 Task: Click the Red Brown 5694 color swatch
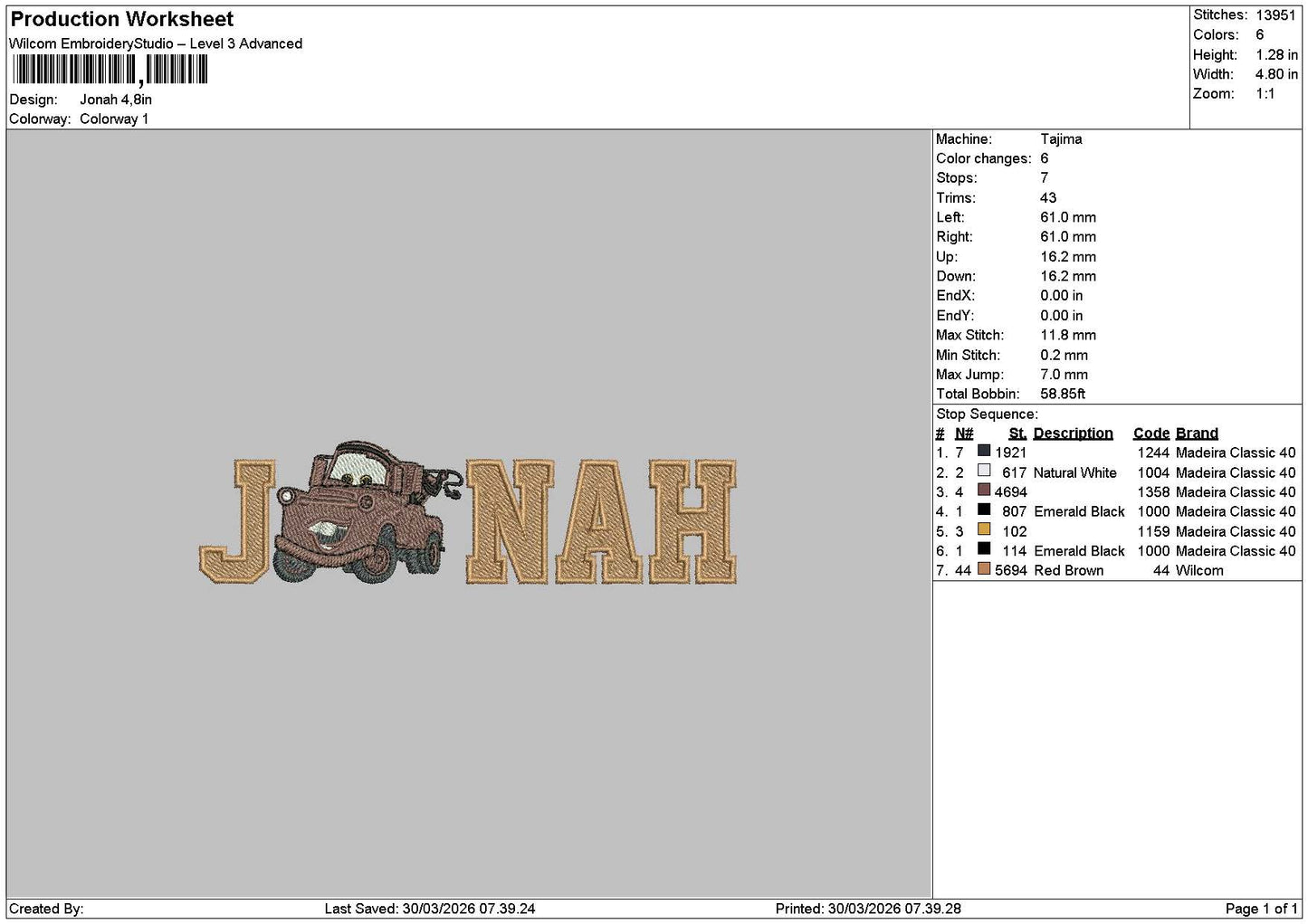coord(984,568)
